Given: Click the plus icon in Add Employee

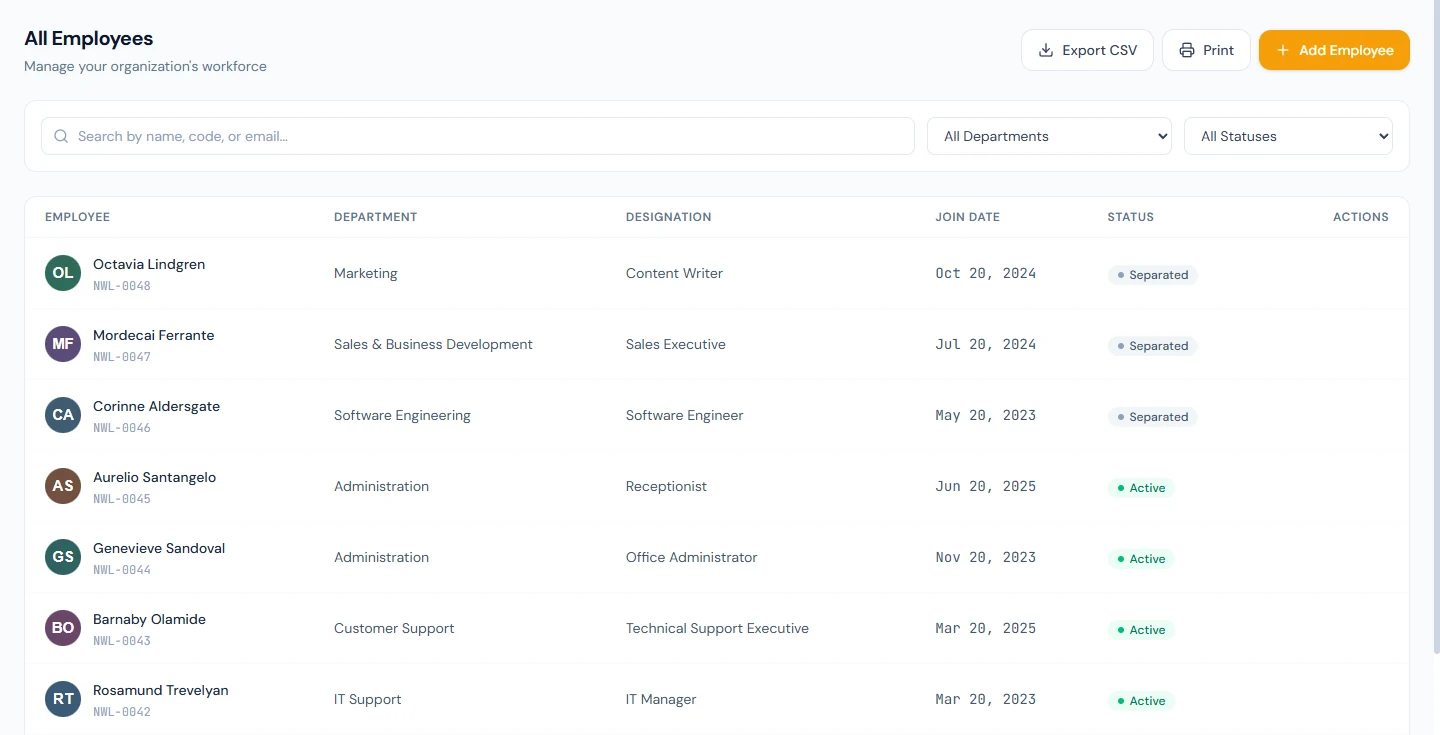Looking at the screenshot, I should click(x=1283, y=50).
